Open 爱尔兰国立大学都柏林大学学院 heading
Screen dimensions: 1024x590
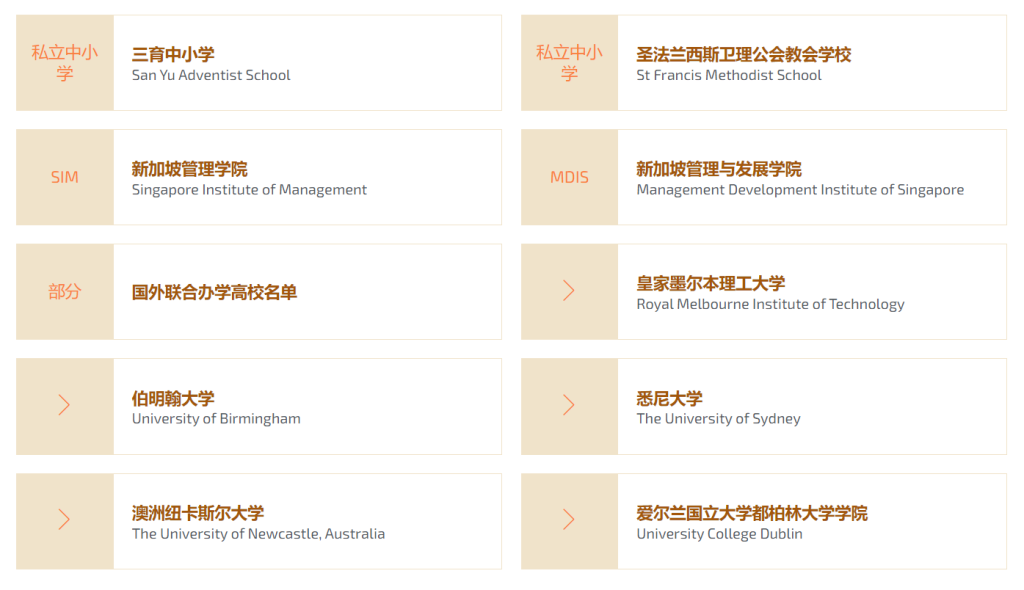point(752,513)
